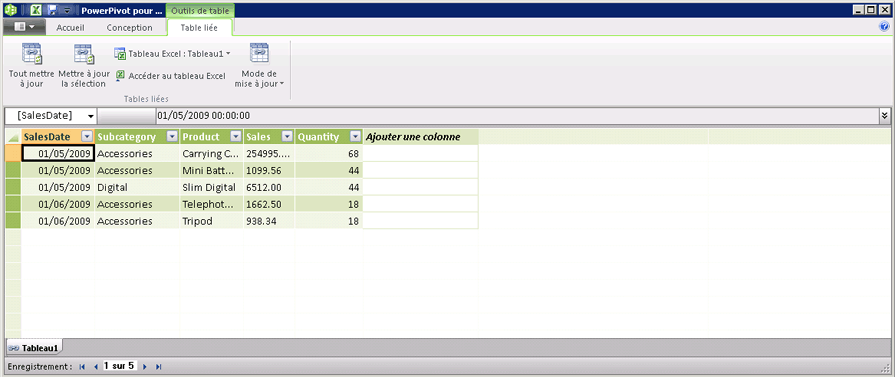
Task: Click the help question mark icon
Action: point(885,26)
